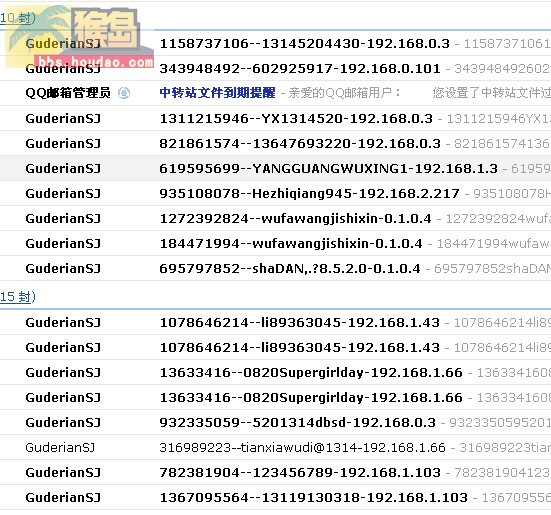This screenshot has height=515, width=551.
Task: Click the QQ mailbox admin verified icon
Action: coord(124,93)
